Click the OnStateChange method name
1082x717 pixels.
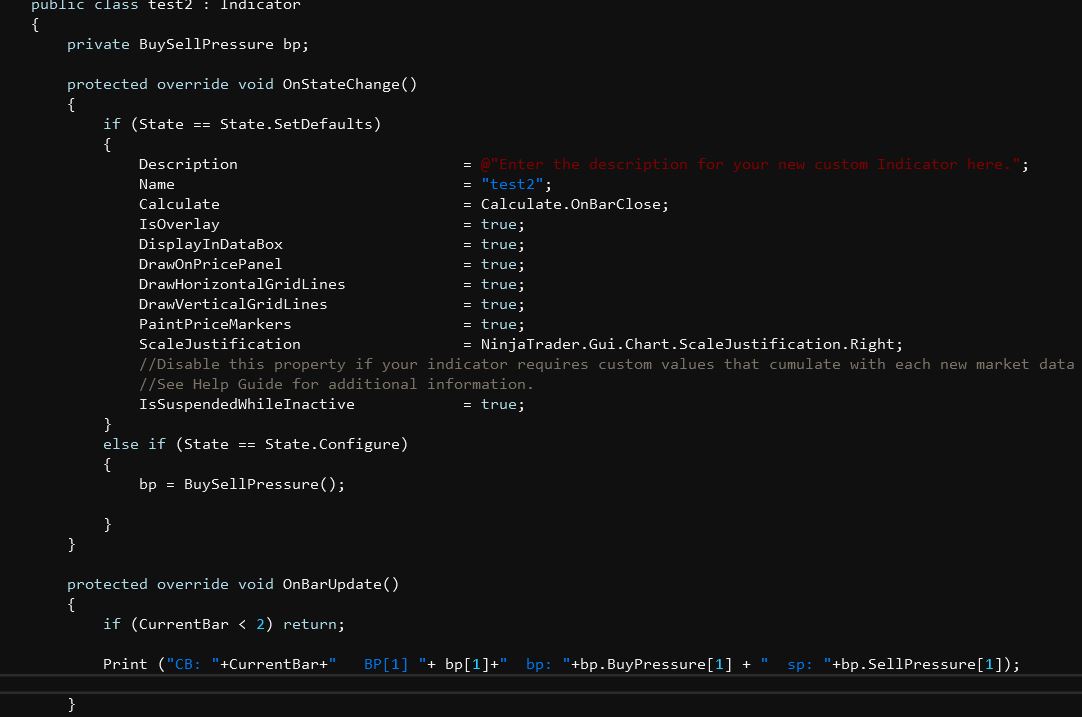(x=341, y=84)
